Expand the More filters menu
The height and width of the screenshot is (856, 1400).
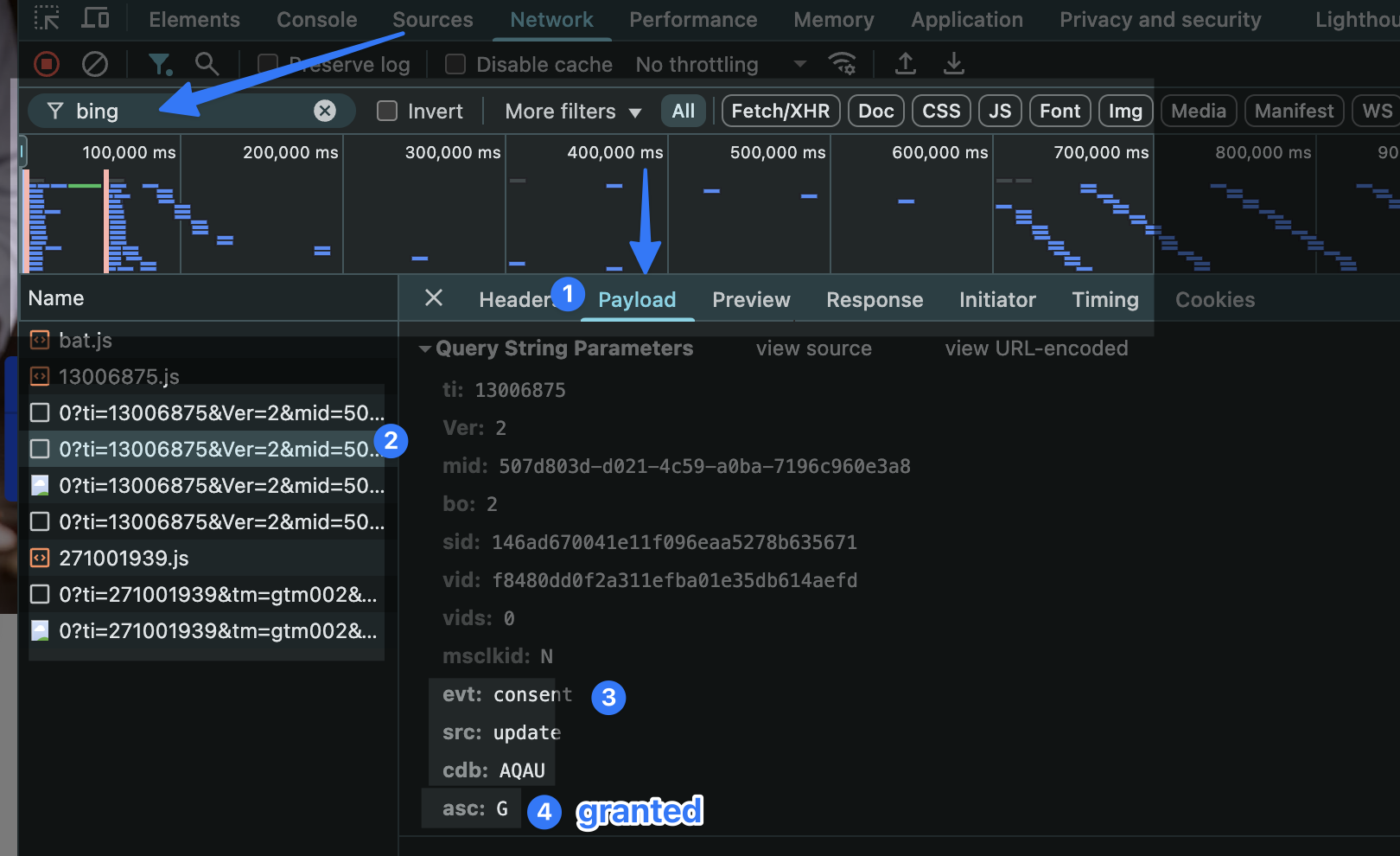click(x=573, y=112)
